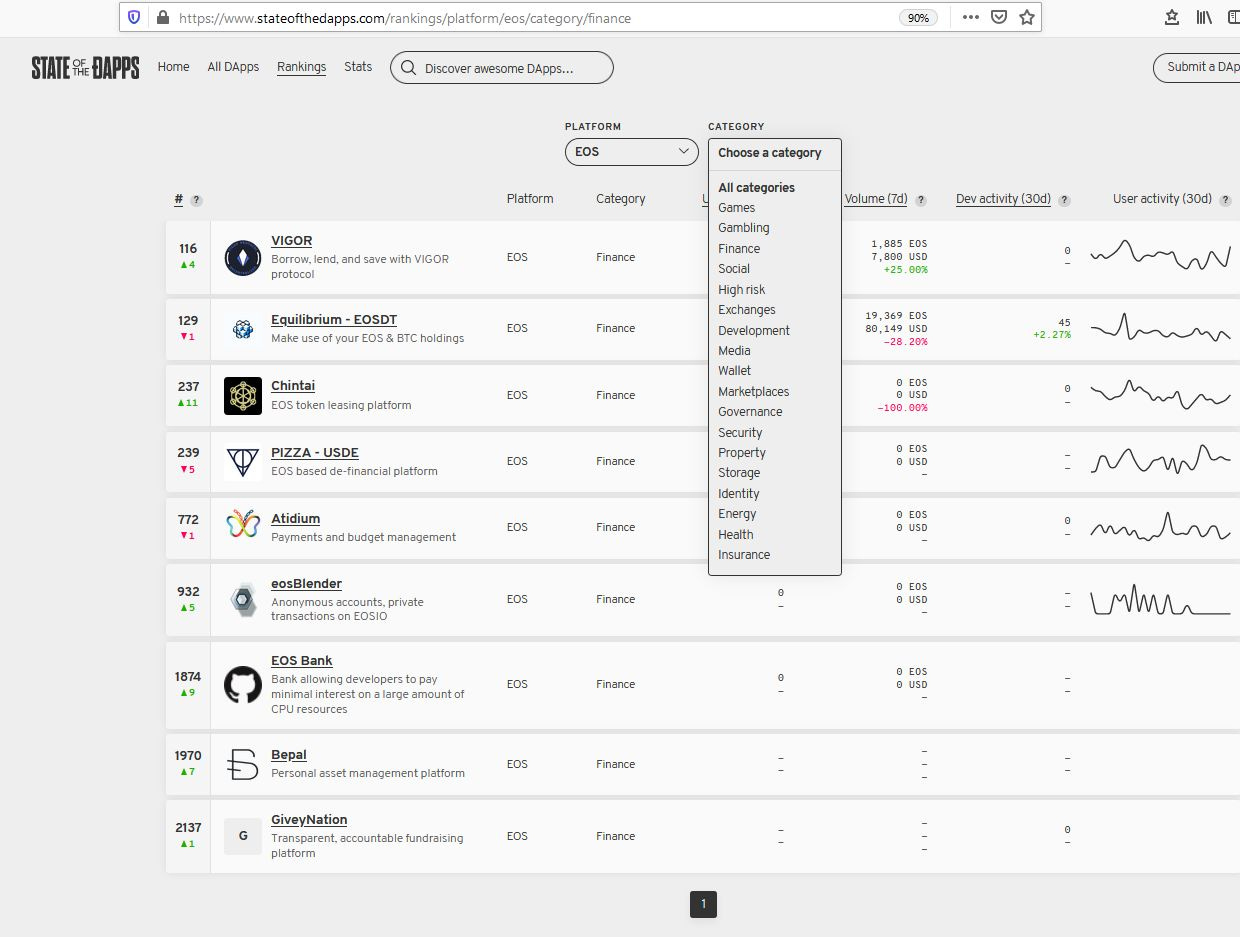This screenshot has height=937, width=1240.
Task: Click the Bepal title link
Action: [x=289, y=755]
